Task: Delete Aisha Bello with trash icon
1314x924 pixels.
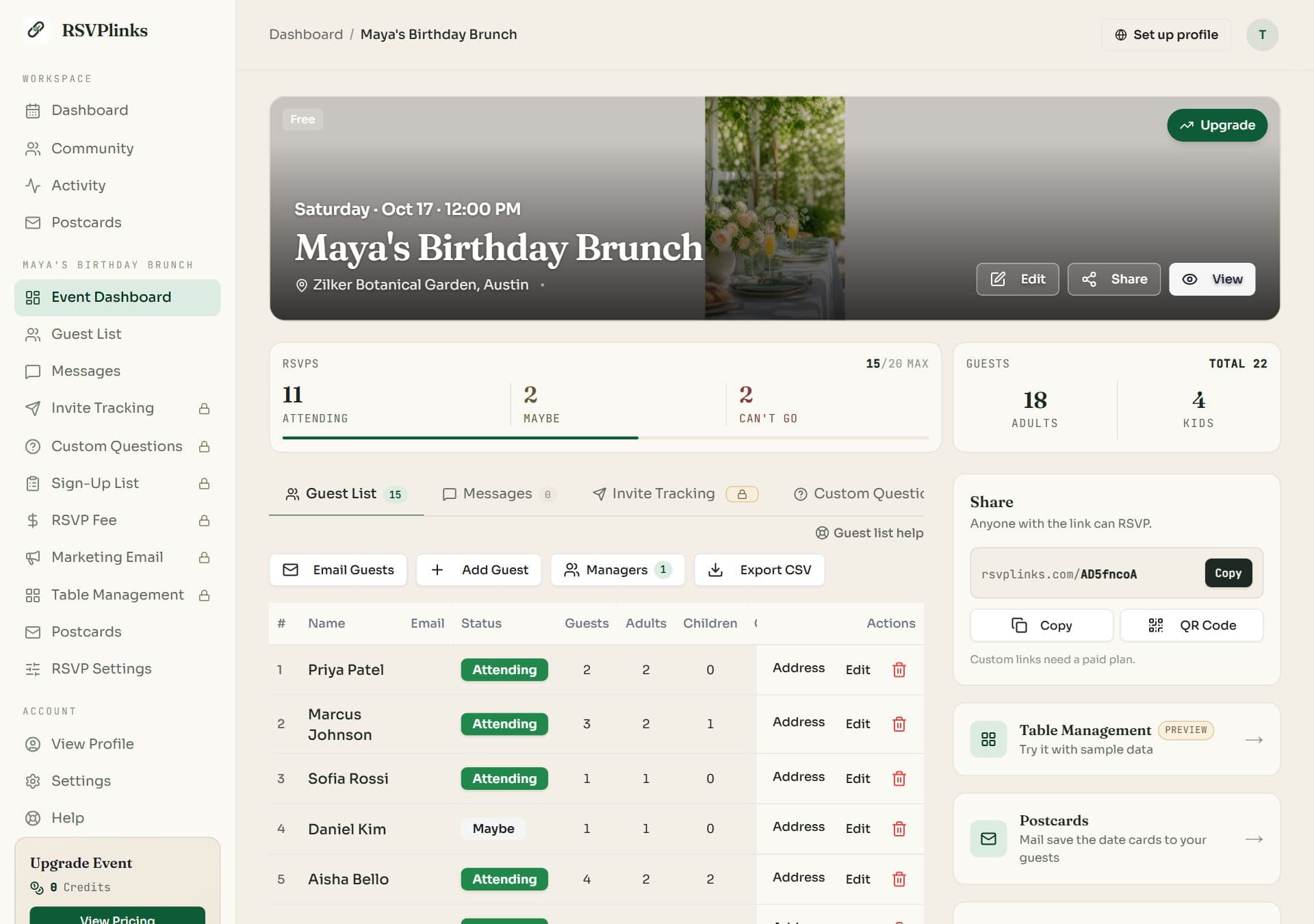Action: (x=899, y=879)
